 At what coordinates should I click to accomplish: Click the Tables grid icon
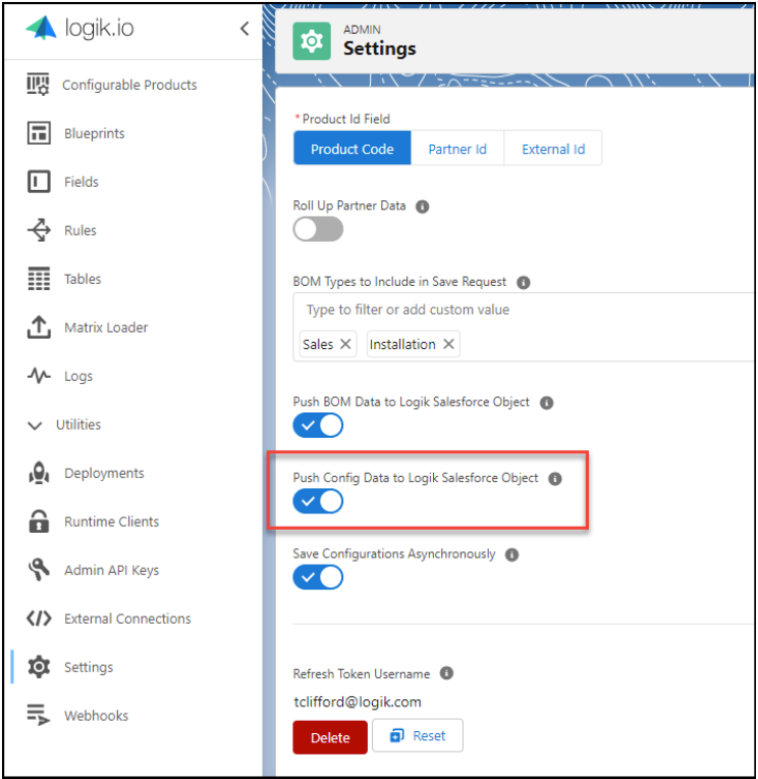click(39, 278)
